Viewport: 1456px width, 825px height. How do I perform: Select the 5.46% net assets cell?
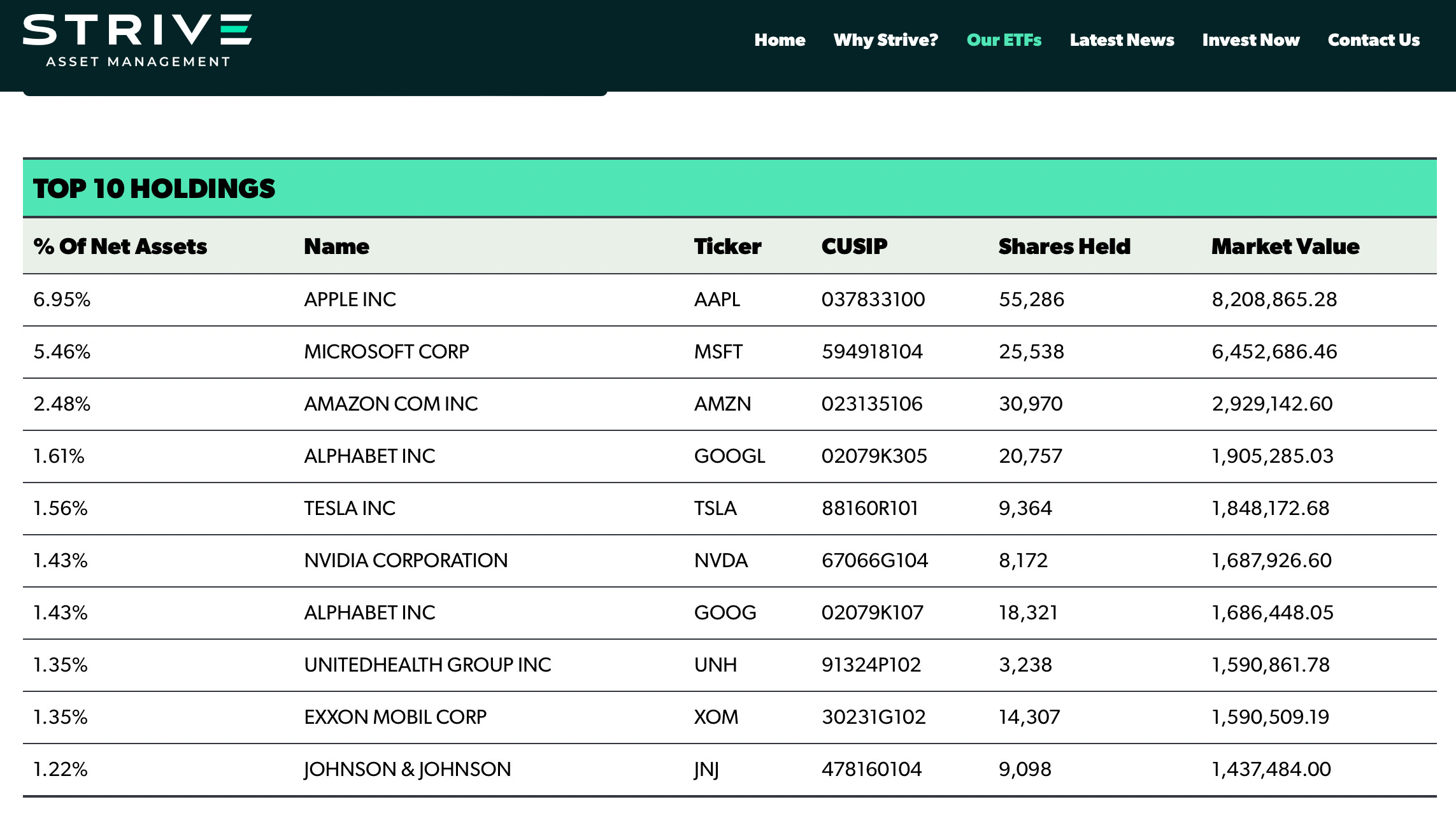pyautogui.click(x=62, y=351)
